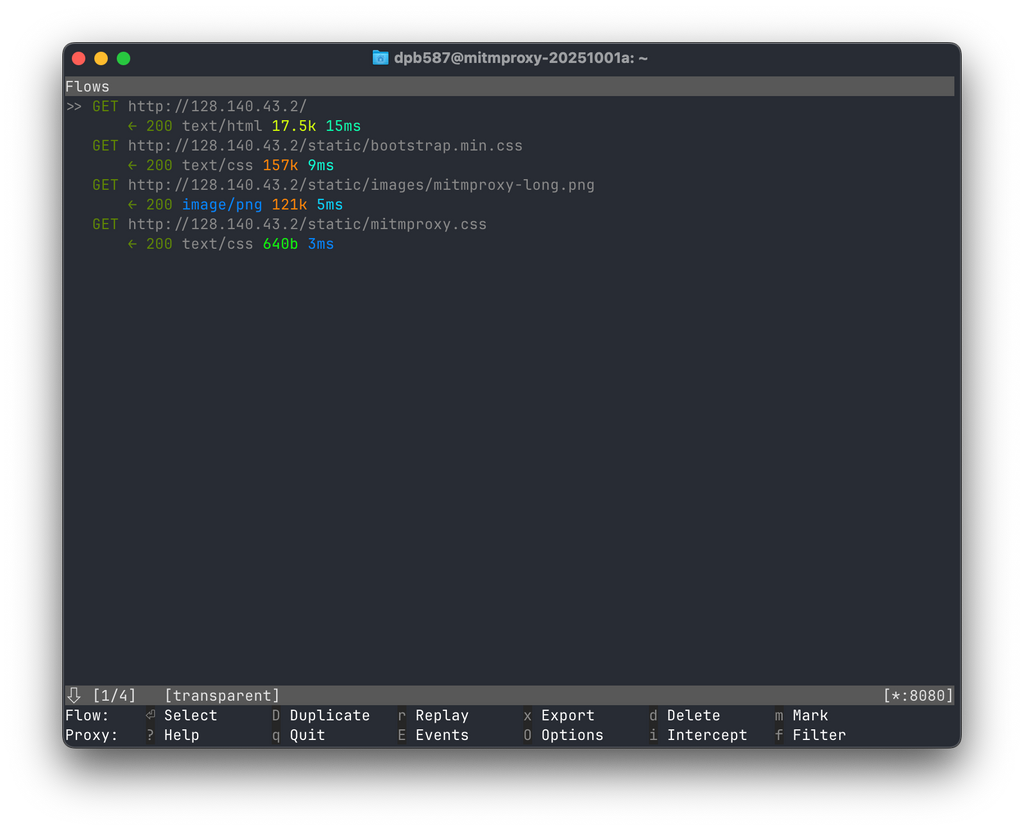The width and height of the screenshot is (1024, 831).
Task: Click the [transparent] mode indicator
Action: [x=222, y=695]
